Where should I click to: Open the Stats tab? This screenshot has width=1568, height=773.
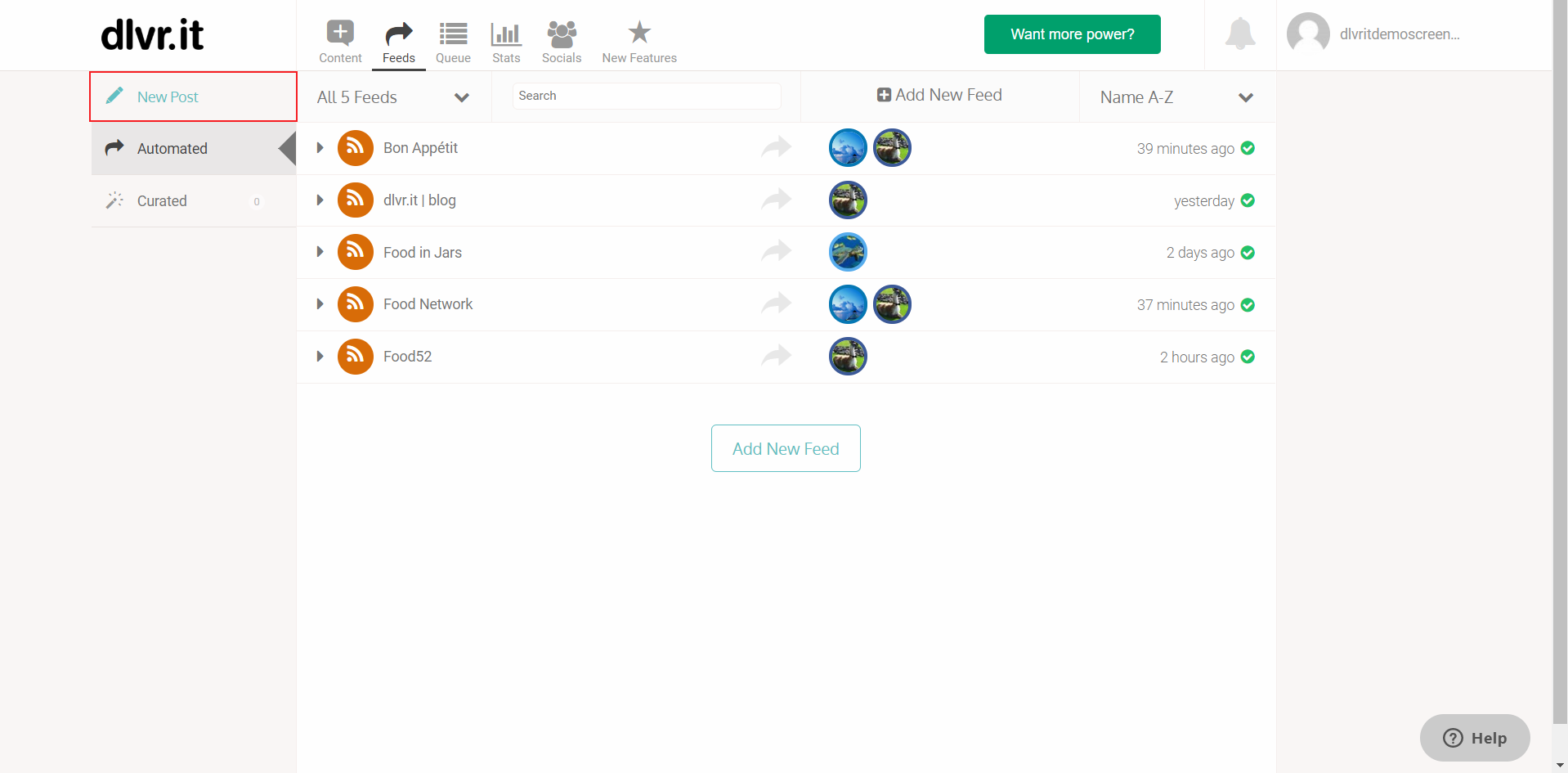point(506,43)
